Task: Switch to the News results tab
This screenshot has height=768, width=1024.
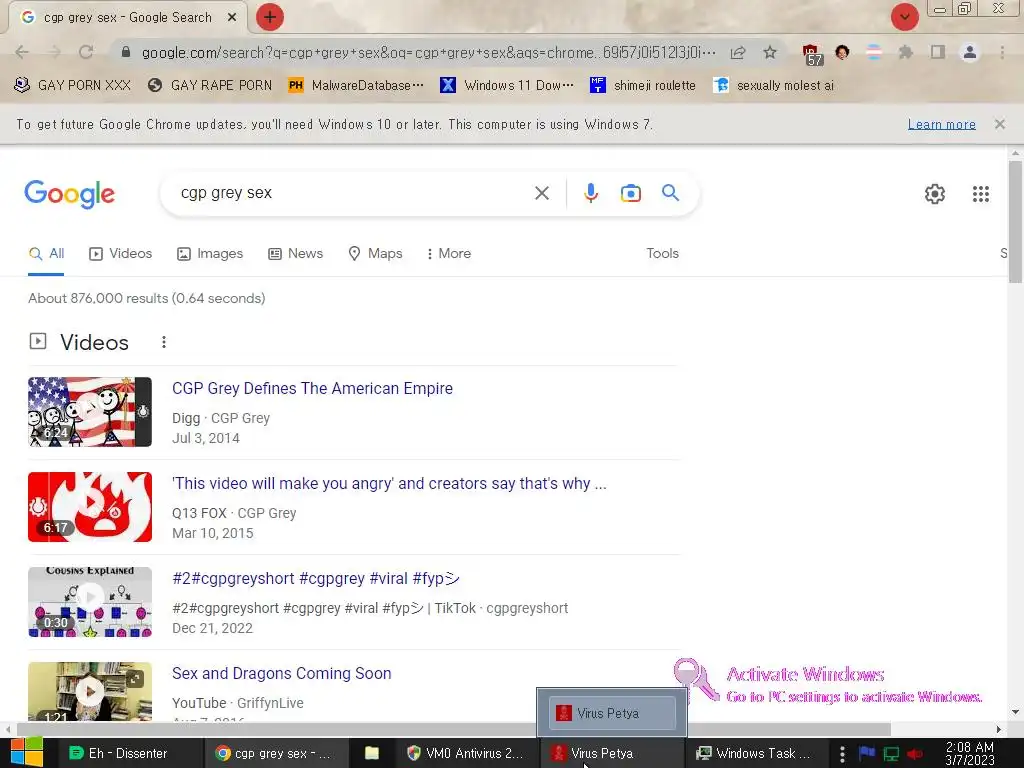Action: point(295,253)
